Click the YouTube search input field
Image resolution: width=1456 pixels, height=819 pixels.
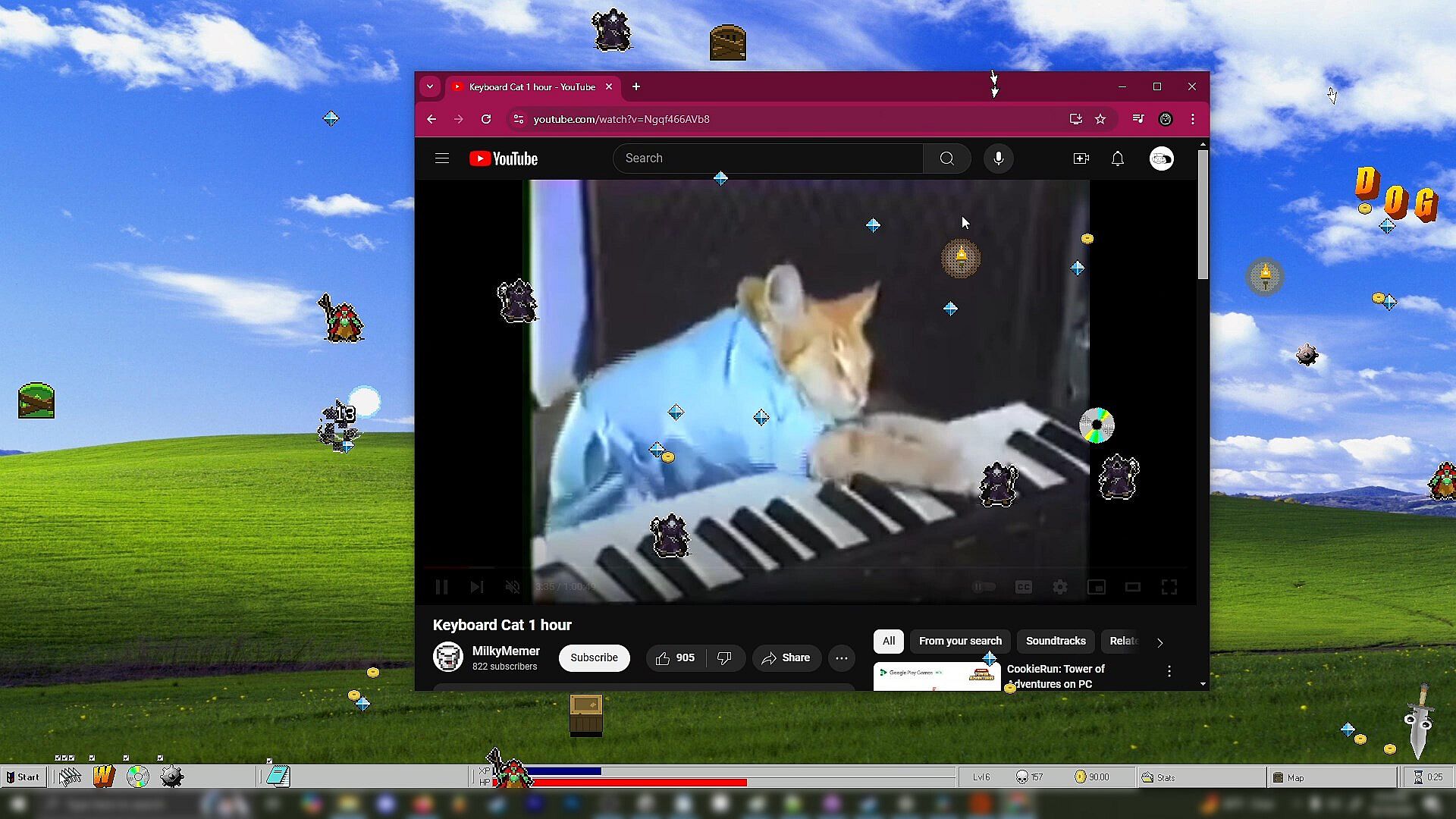[766, 158]
